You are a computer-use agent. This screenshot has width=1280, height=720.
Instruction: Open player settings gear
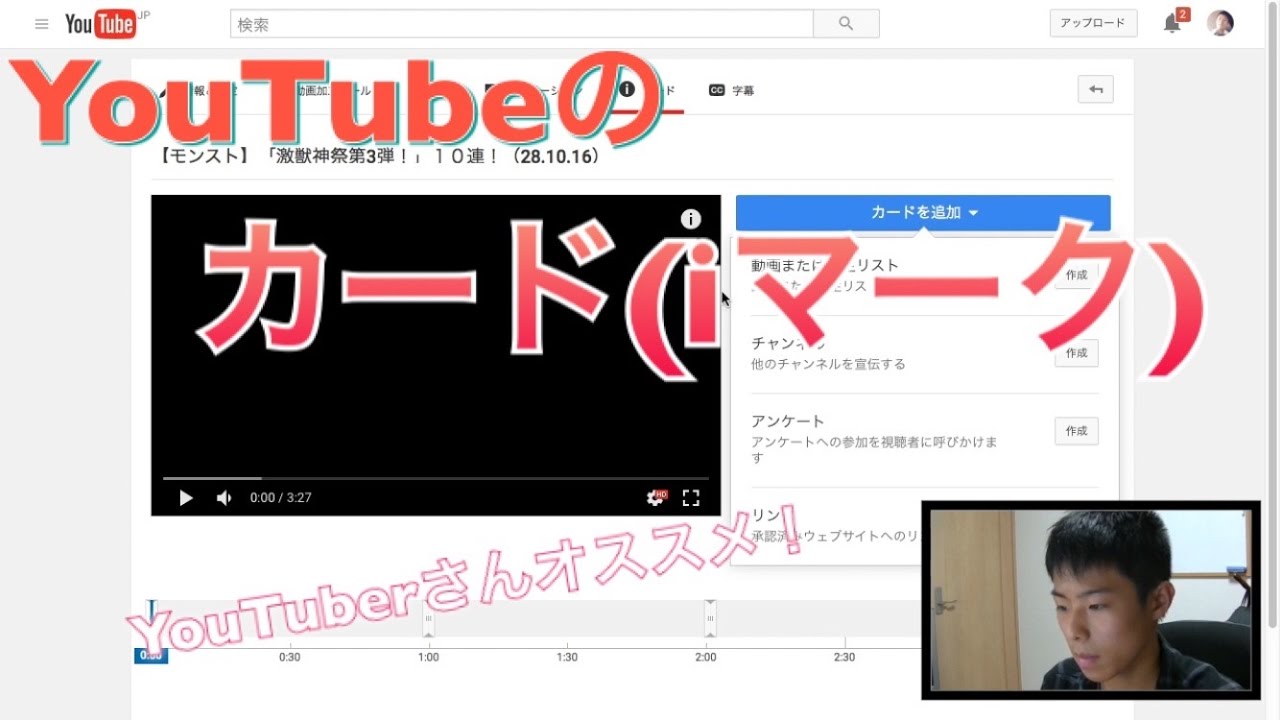(656, 497)
